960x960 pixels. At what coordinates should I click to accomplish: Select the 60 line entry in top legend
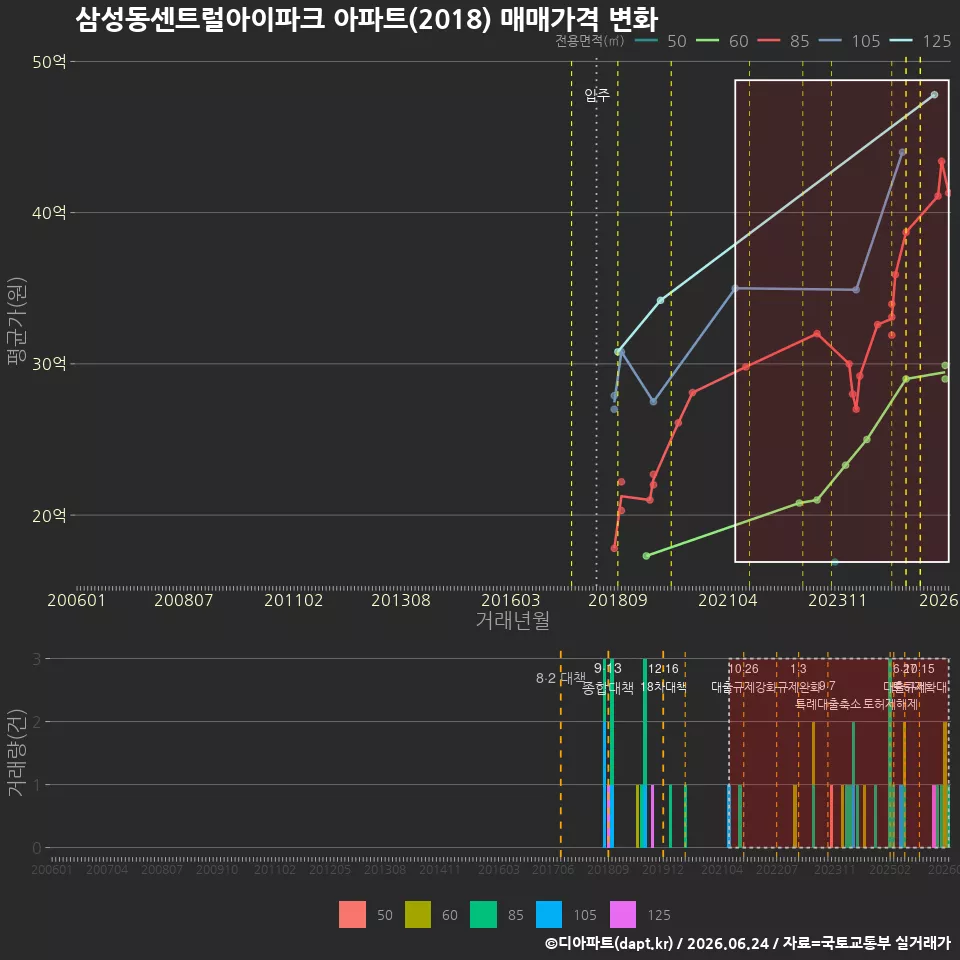pos(722,41)
